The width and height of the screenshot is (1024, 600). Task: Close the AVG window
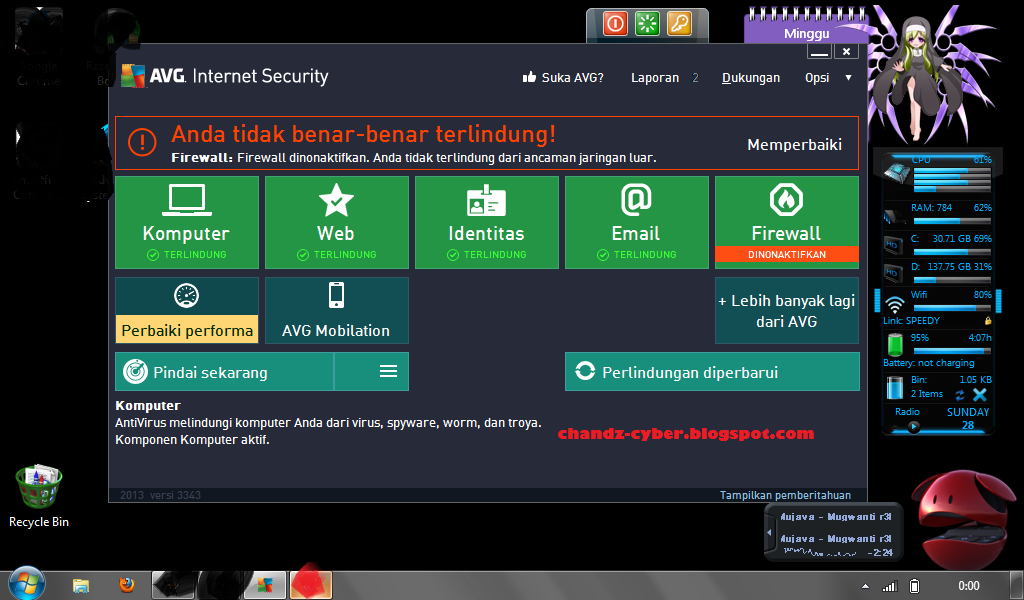point(846,52)
